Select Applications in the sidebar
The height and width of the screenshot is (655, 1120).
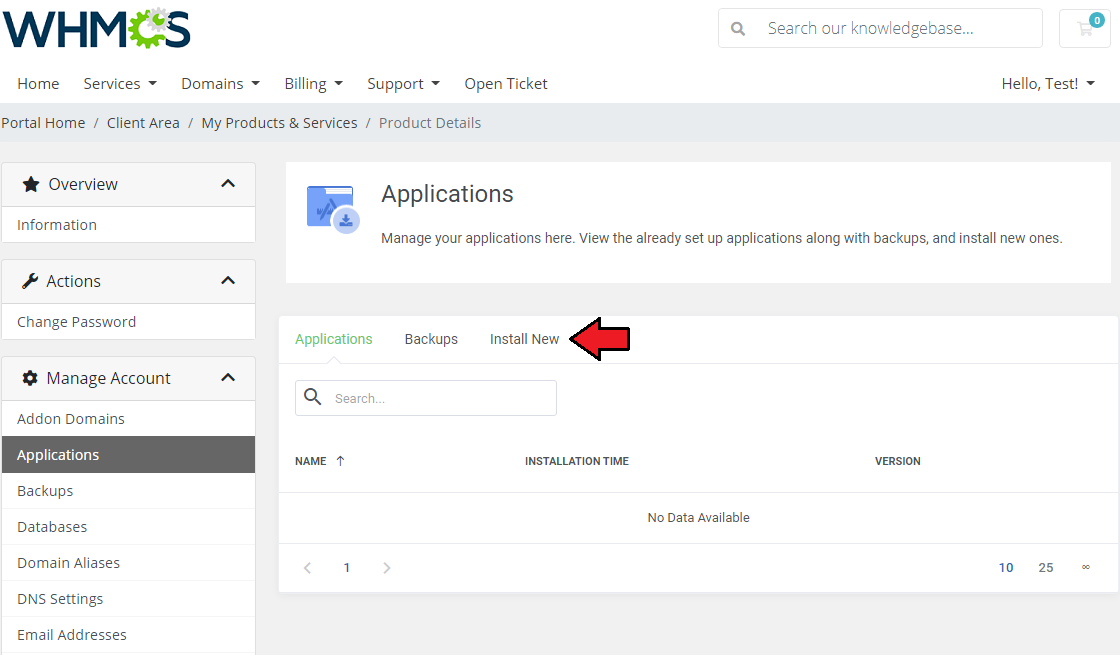[129, 455]
